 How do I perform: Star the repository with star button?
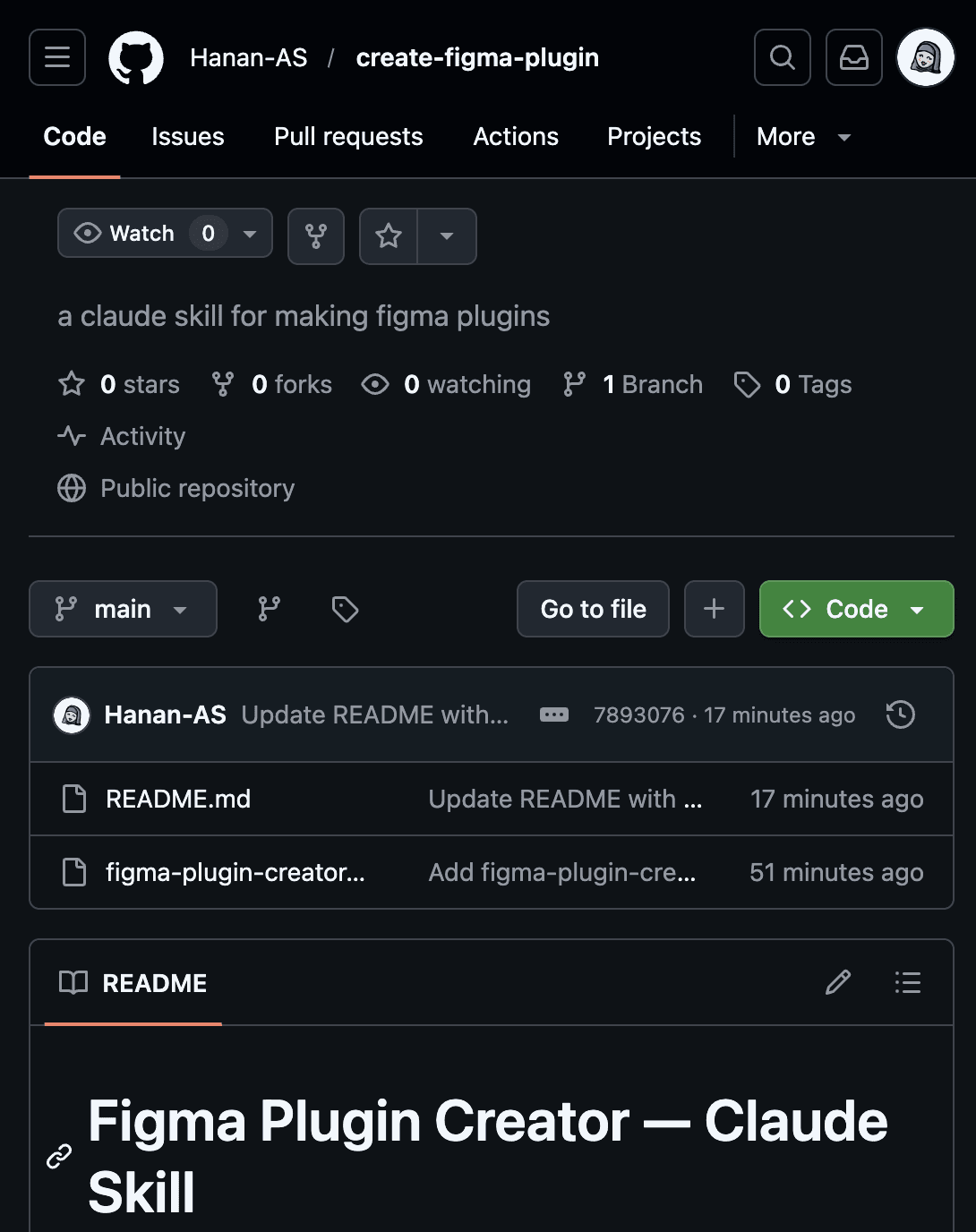(389, 236)
